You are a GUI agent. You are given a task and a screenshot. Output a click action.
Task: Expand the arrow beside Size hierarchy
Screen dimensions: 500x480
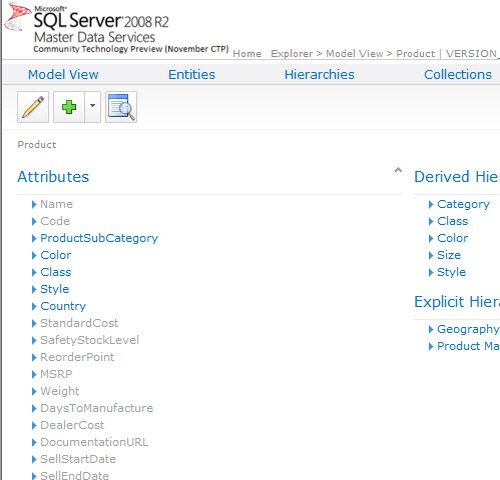[x=431, y=255]
